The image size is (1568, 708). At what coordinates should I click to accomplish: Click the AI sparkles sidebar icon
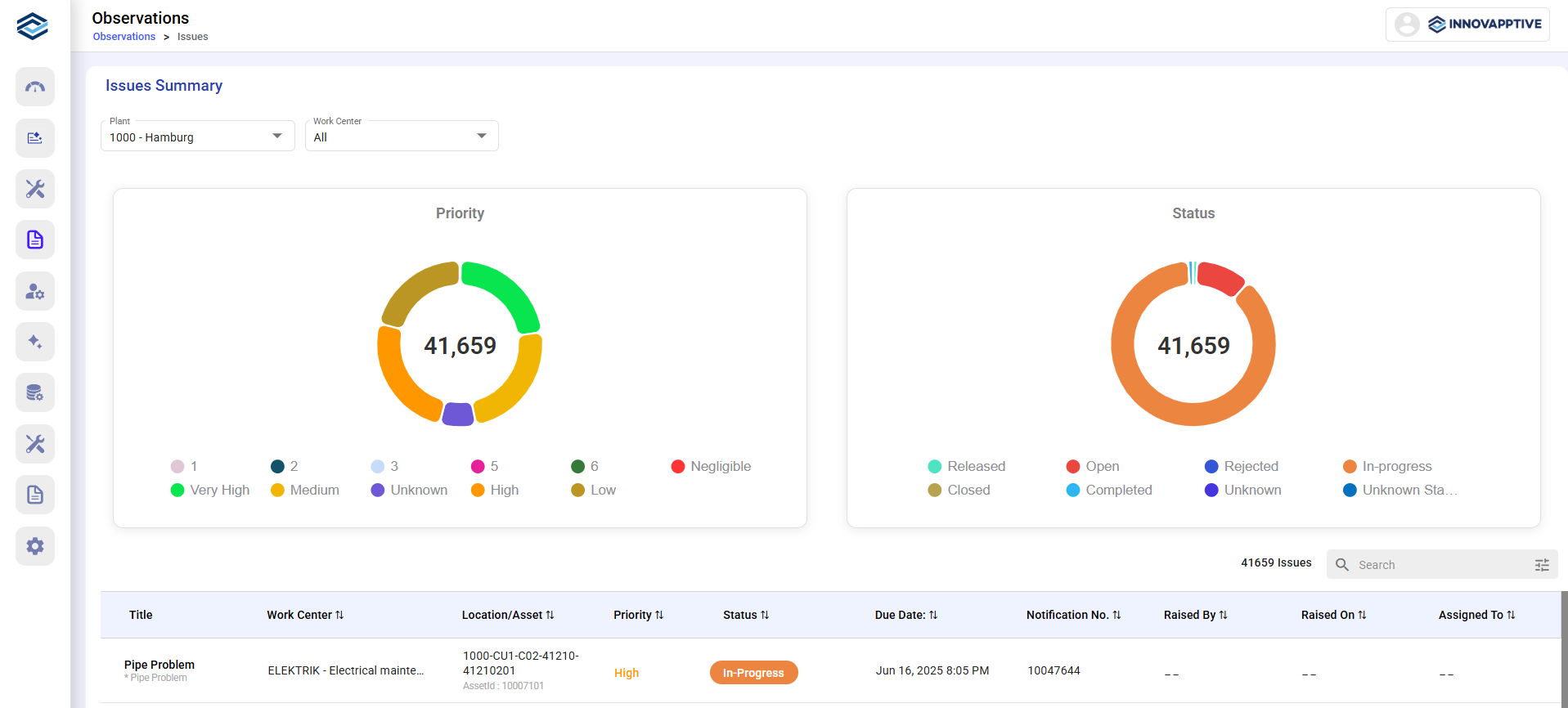[x=35, y=342]
